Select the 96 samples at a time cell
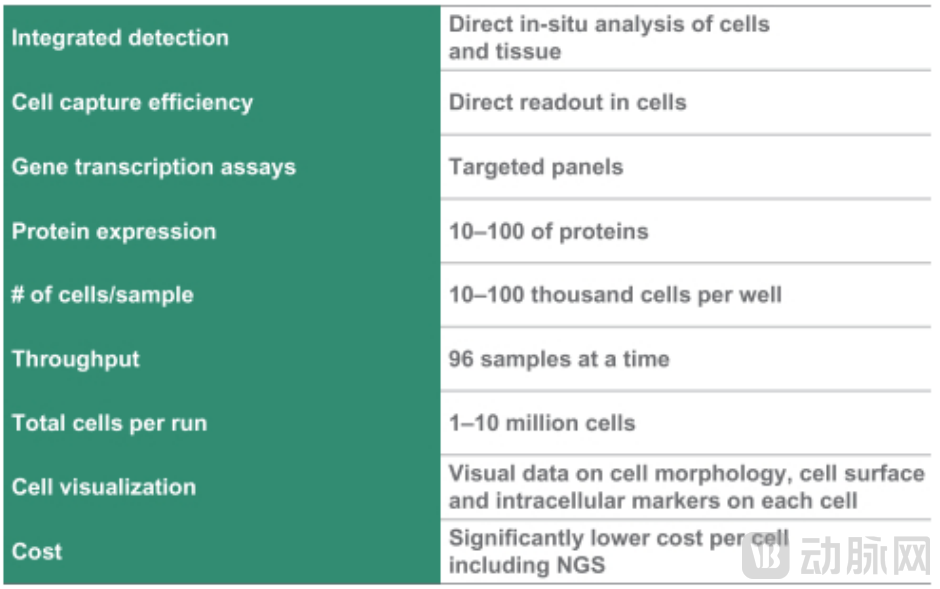Viewport: 940px width, 589px height. pyautogui.click(x=559, y=359)
